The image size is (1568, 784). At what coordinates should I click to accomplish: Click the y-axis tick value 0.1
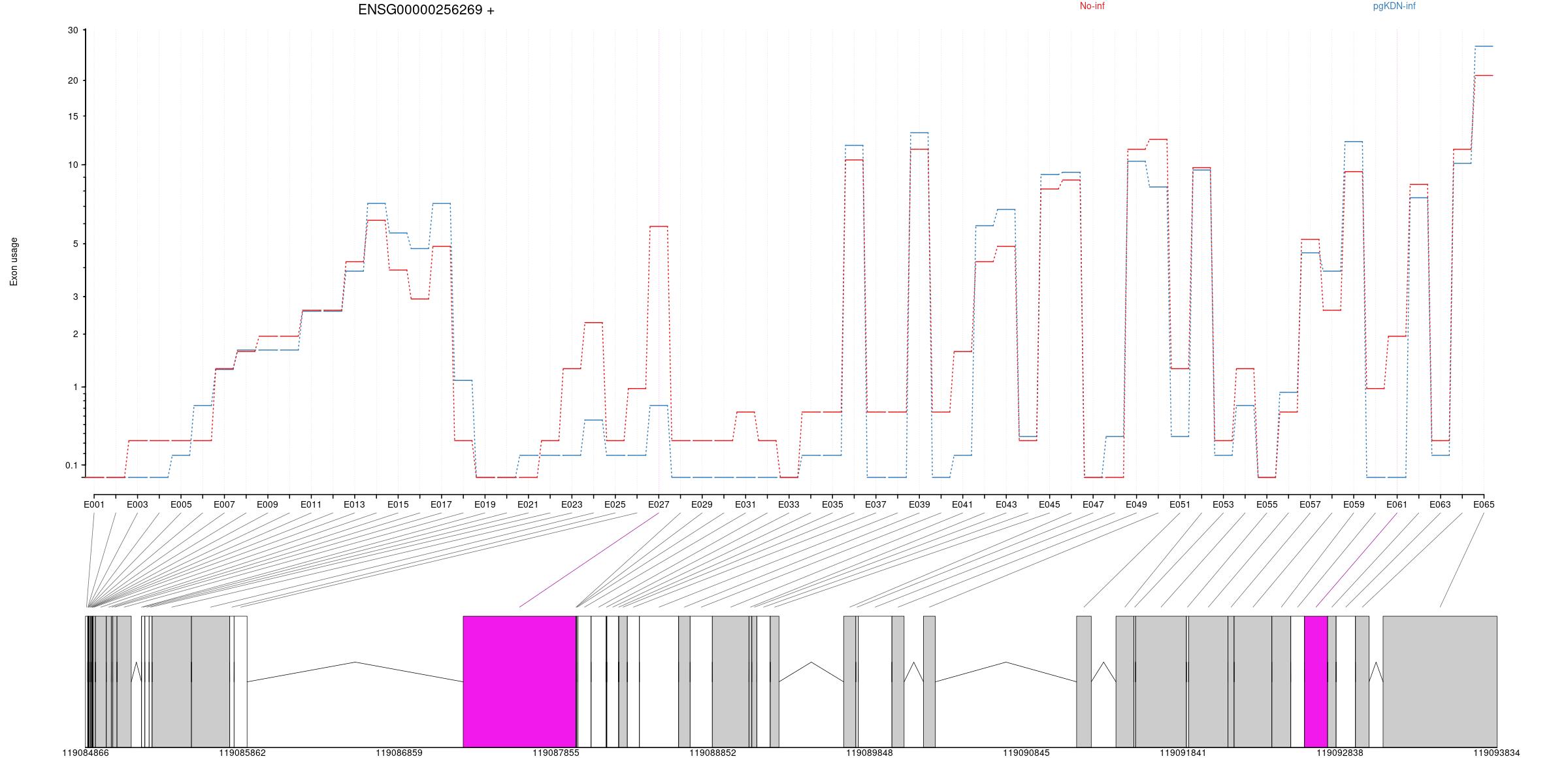coord(71,466)
